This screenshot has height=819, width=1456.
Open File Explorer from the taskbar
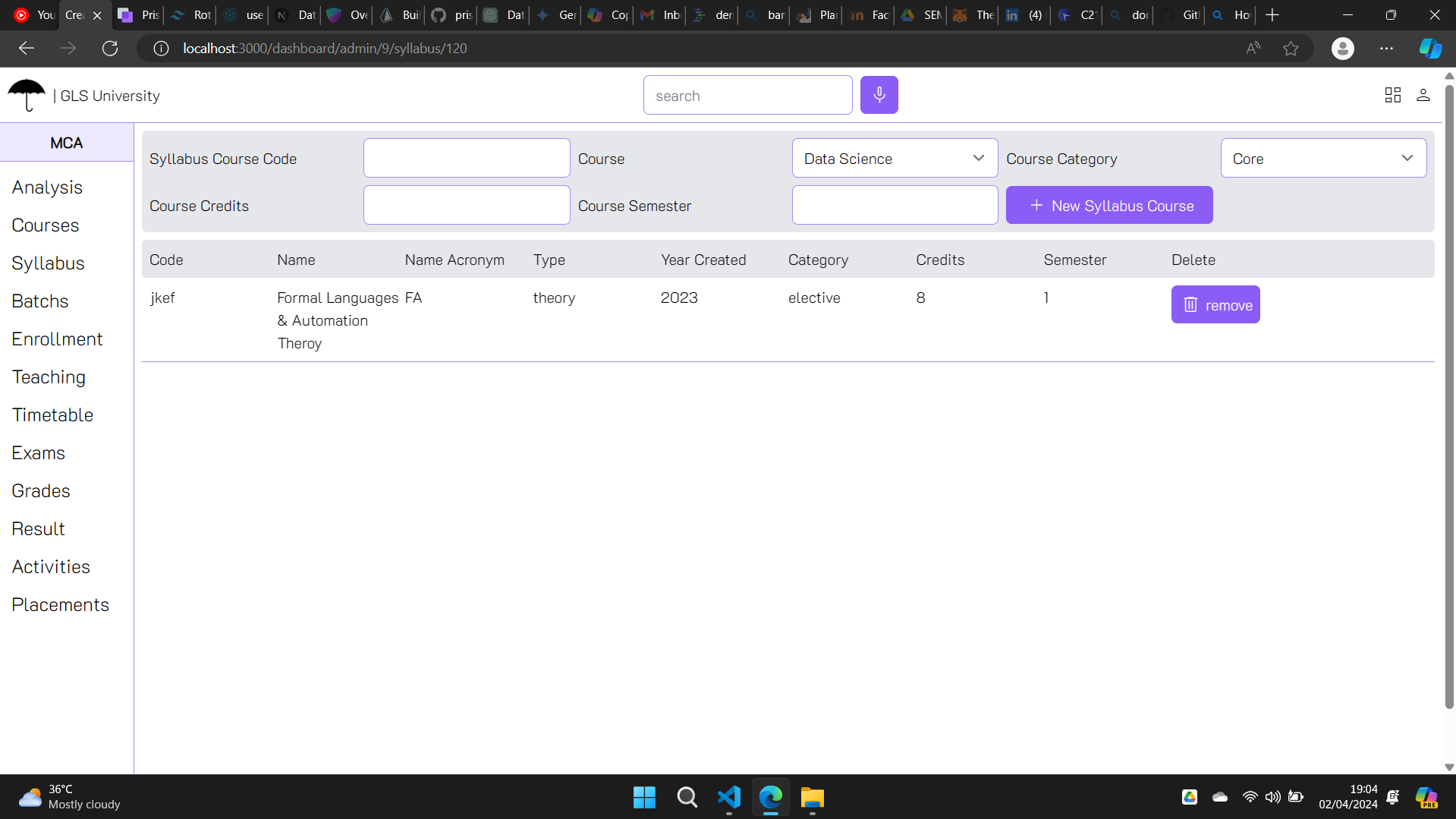click(x=812, y=797)
